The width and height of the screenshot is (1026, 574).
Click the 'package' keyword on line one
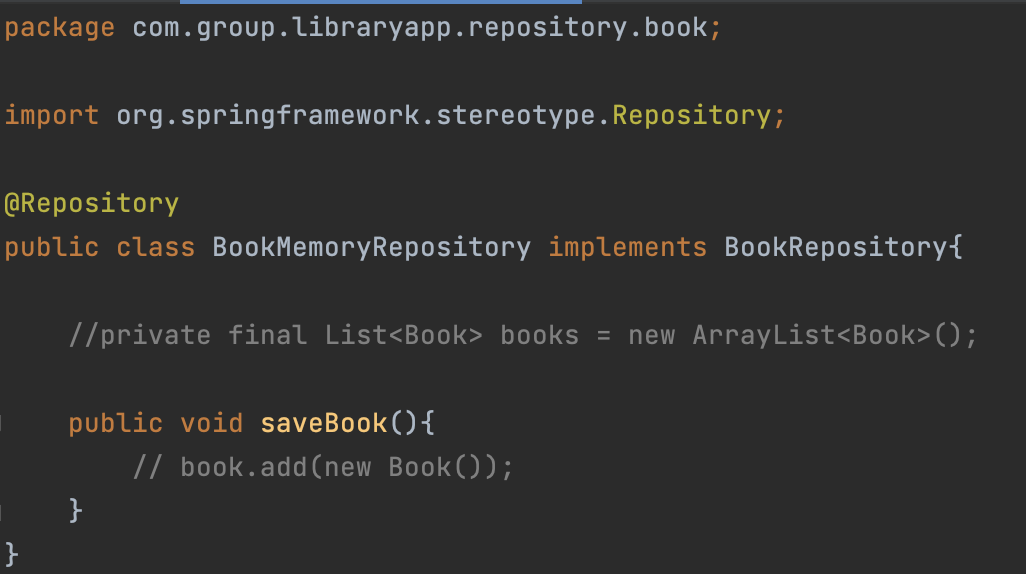click(x=60, y=28)
